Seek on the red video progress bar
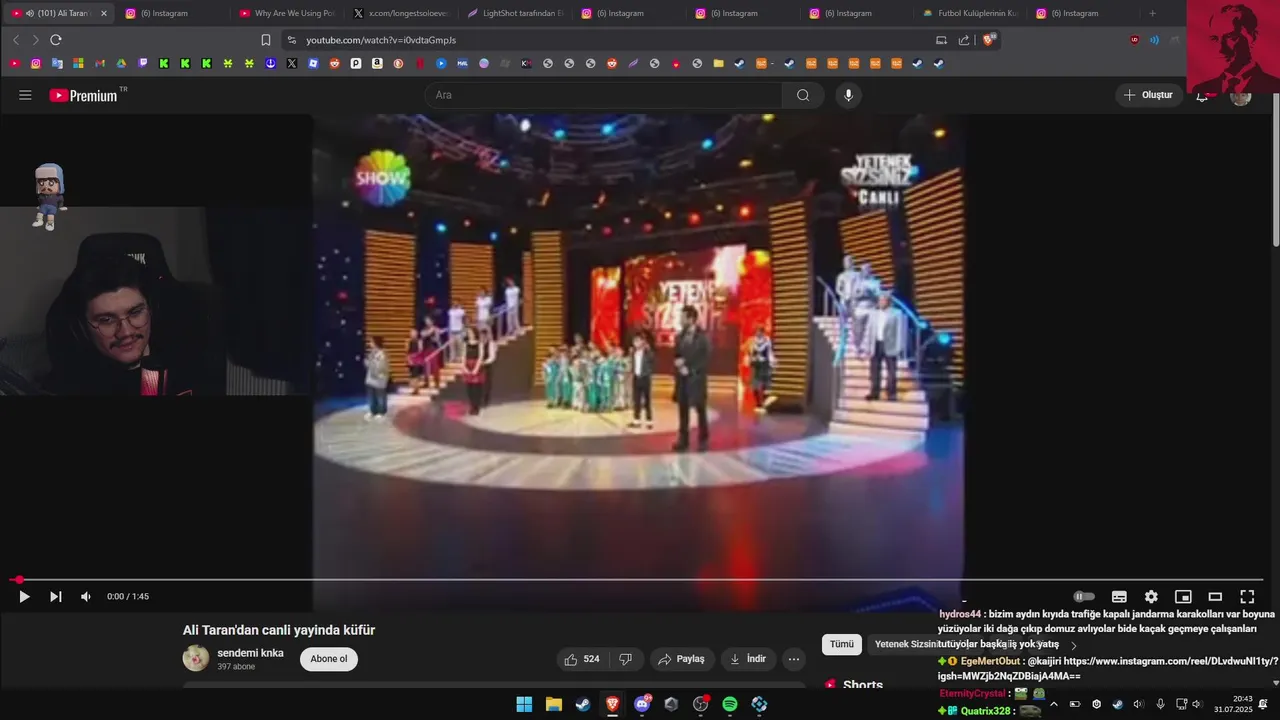The height and width of the screenshot is (720, 1280). click(637, 580)
